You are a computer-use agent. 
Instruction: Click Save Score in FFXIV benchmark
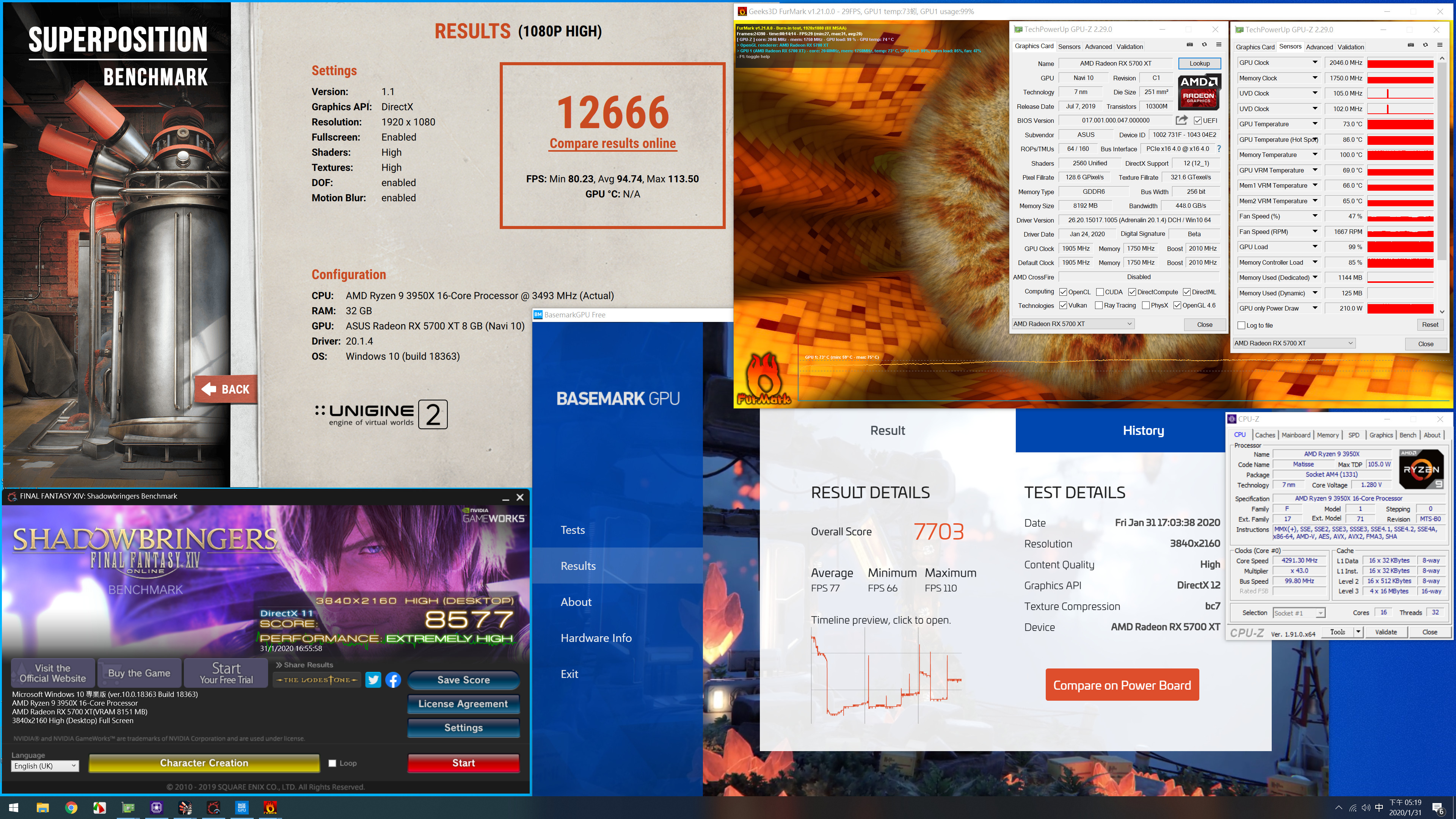coord(463,680)
